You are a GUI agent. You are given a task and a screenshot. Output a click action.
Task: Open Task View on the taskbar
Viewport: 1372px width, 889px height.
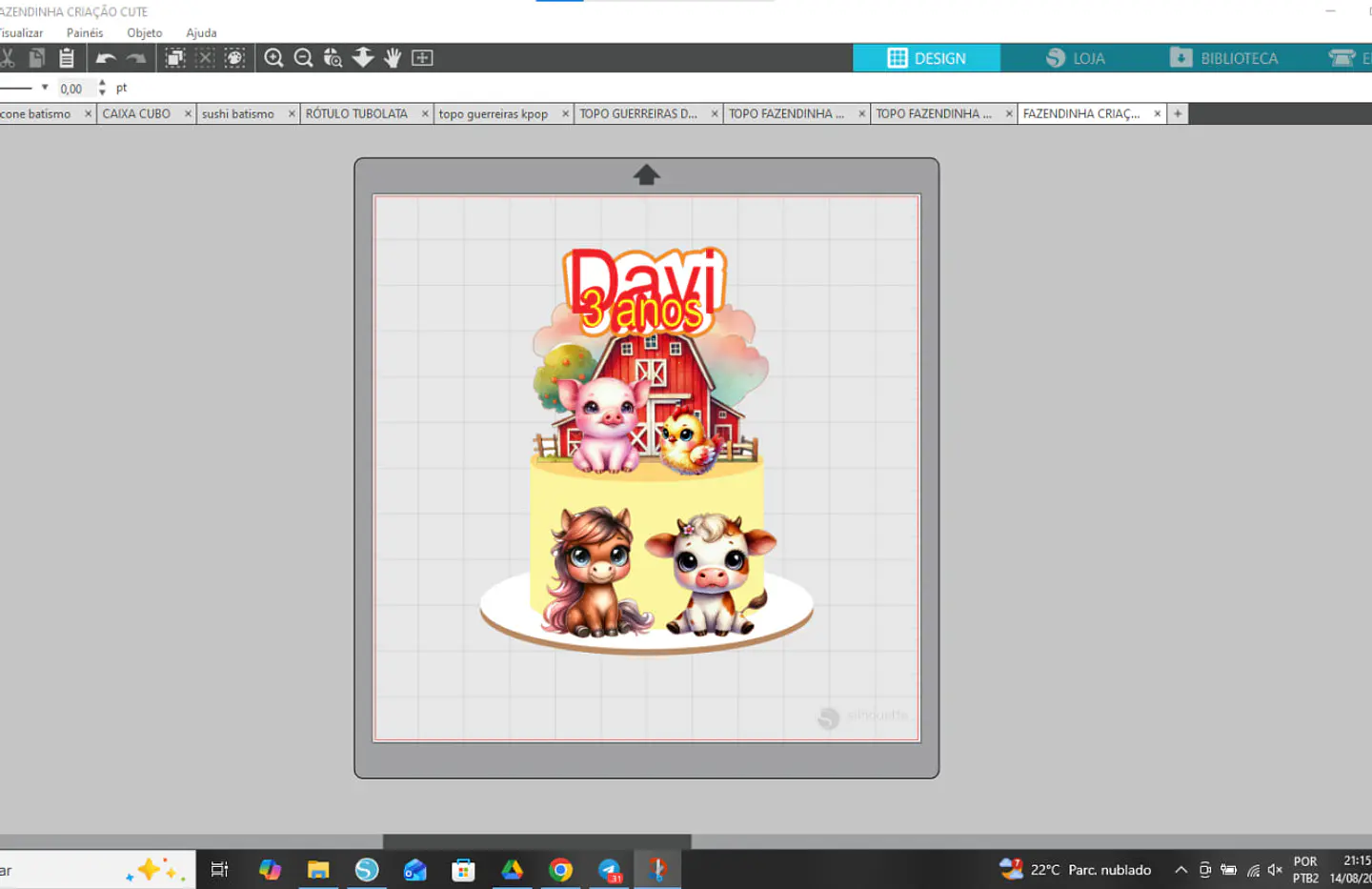(x=219, y=869)
